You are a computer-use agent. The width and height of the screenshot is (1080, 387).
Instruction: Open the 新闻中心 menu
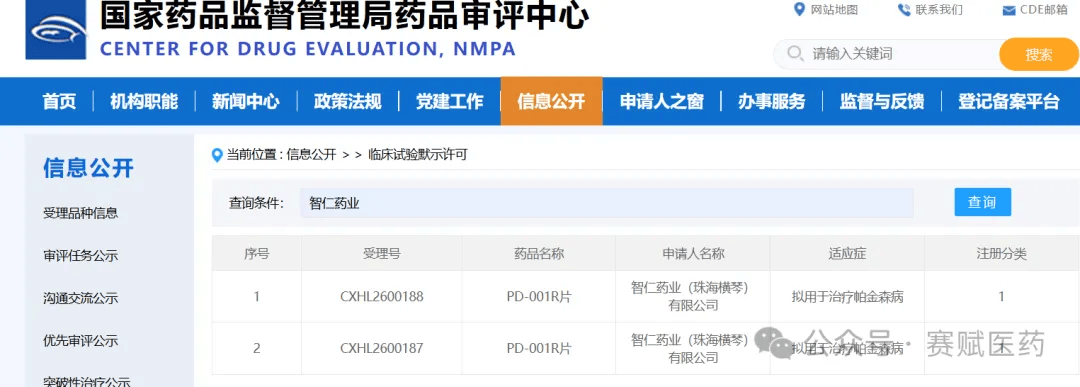click(246, 101)
